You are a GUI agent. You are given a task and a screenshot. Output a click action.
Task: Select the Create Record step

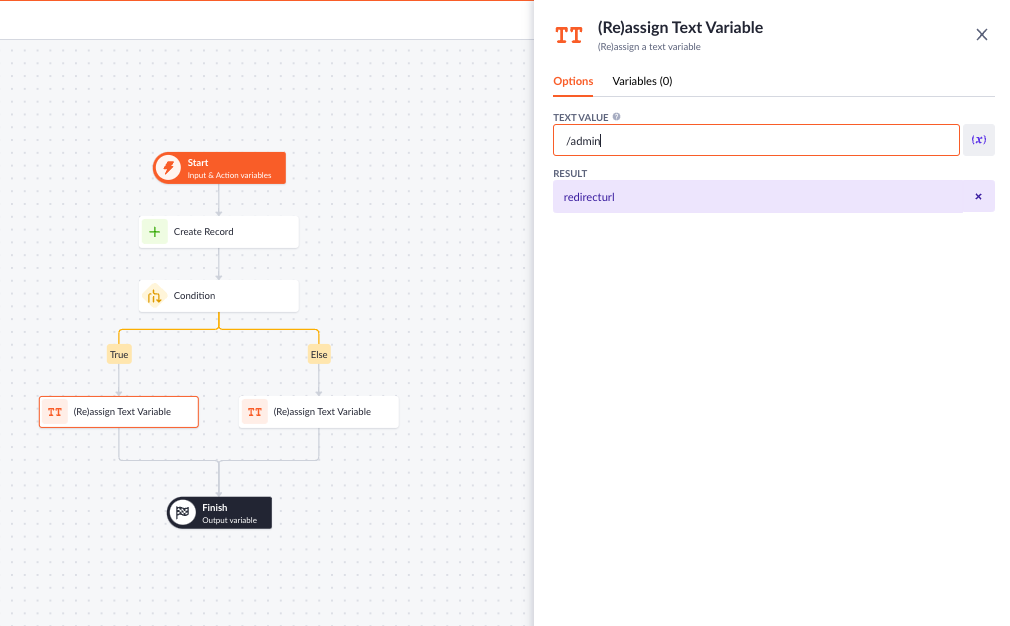point(219,232)
